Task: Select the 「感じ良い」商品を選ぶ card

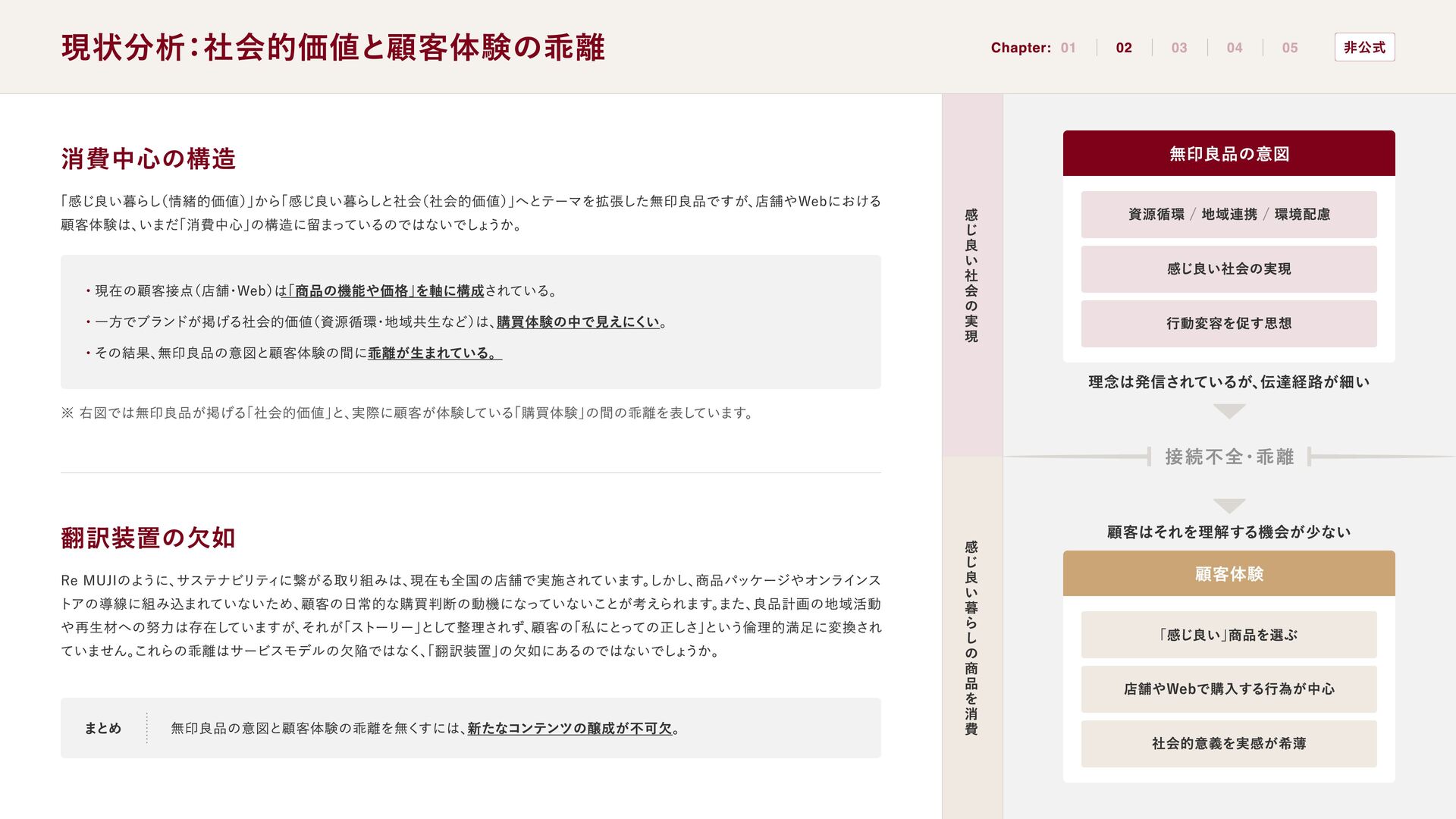Action: pyautogui.click(x=1228, y=635)
